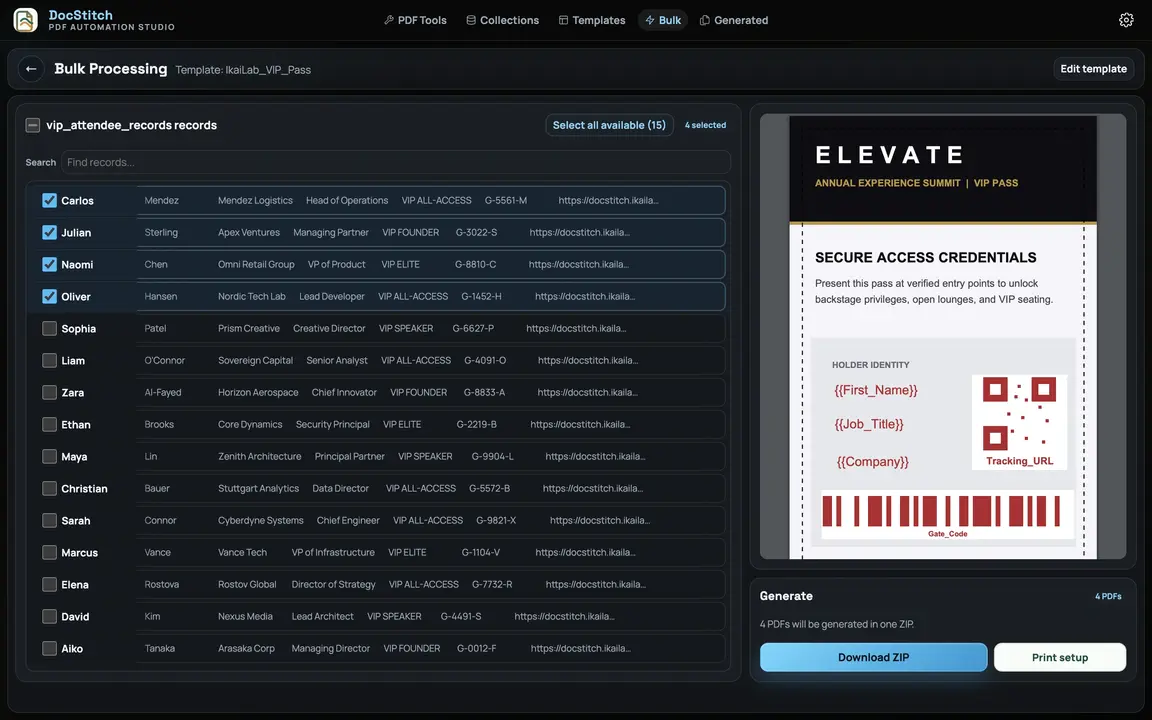
Task: Click Select all available (15)
Action: pyautogui.click(x=609, y=125)
